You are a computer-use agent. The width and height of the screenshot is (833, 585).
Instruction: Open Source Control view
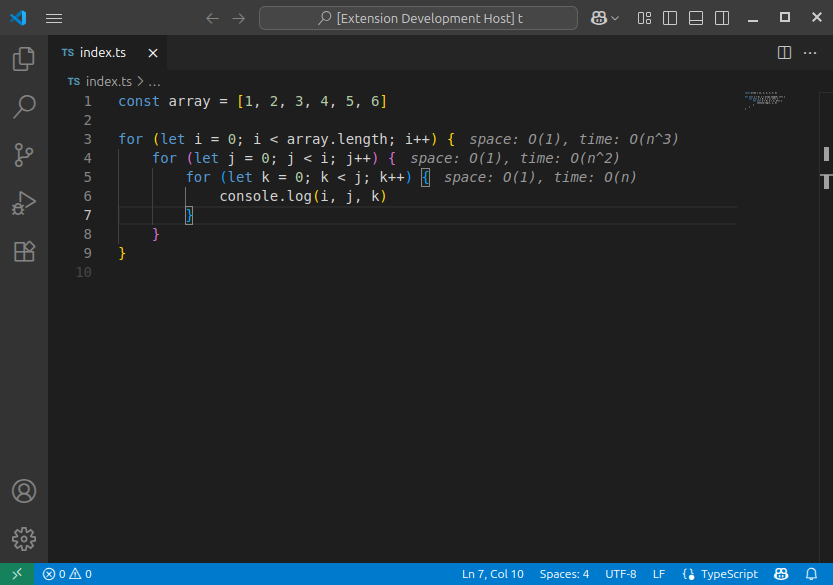pos(24,155)
